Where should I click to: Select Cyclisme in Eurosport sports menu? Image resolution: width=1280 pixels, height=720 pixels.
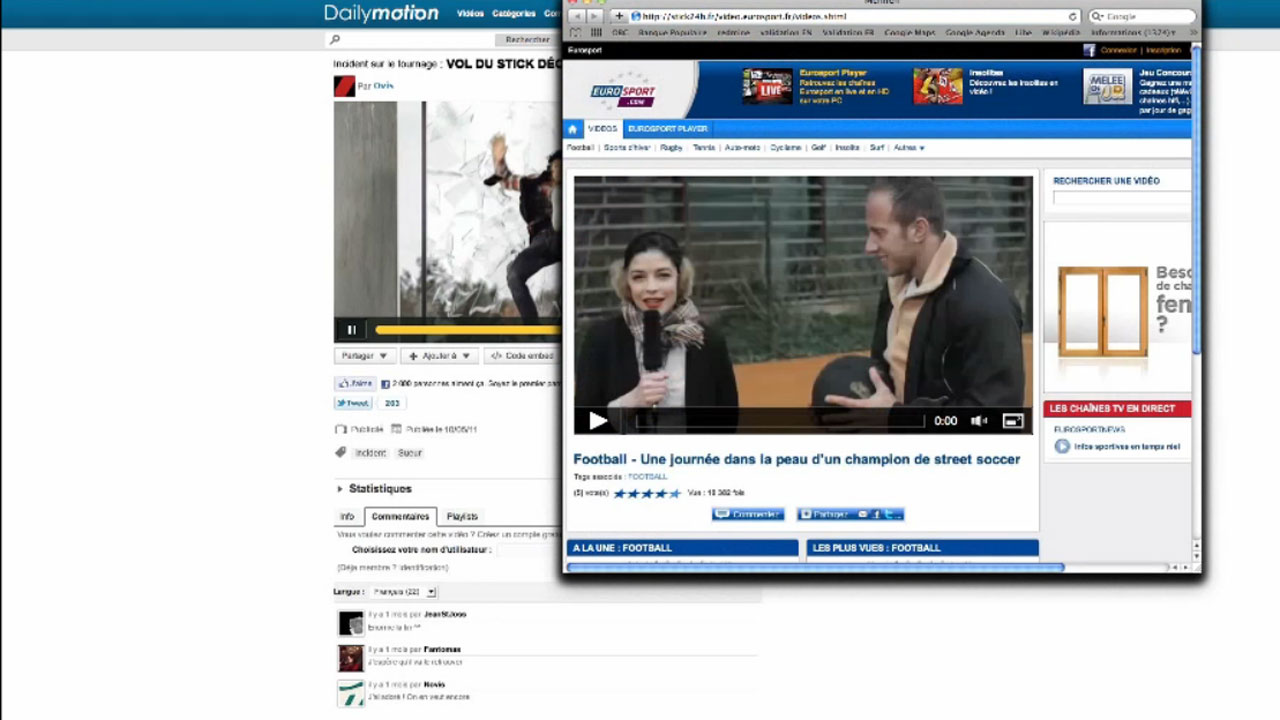click(x=785, y=148)
